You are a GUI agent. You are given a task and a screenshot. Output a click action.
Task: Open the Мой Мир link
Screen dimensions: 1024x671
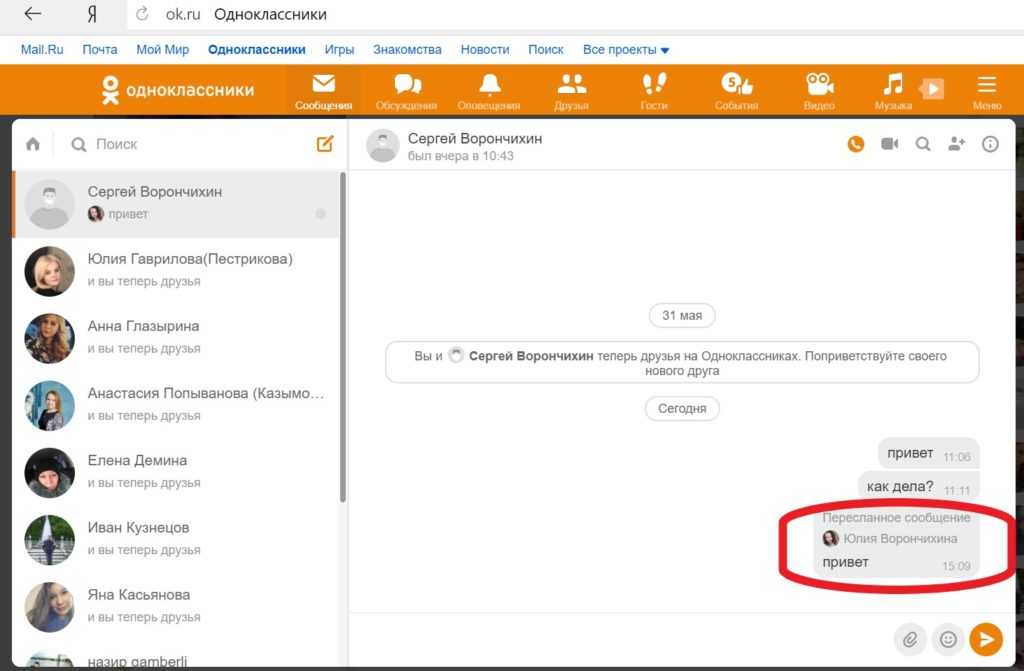click(163, 50)
